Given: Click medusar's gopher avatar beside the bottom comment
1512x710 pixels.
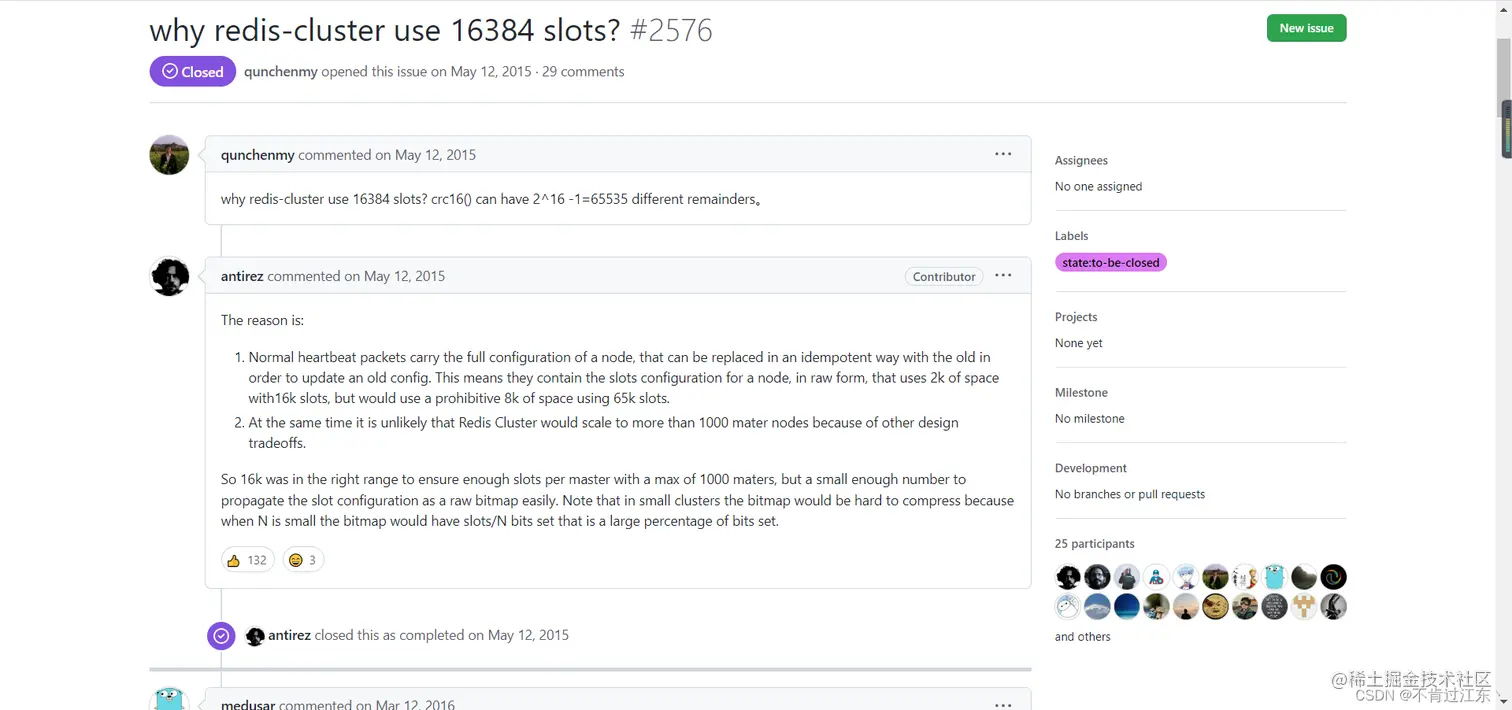Looking at the screenshot, I should [x=169, y=698].
